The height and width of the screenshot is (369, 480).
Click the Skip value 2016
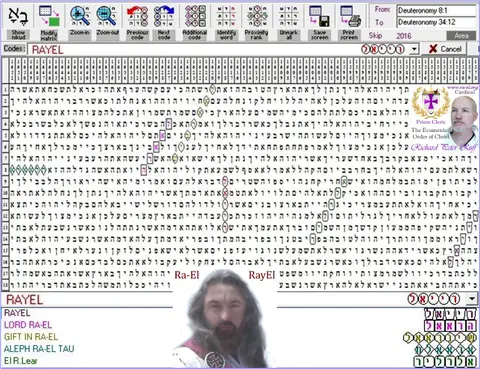tap(404, 36)
